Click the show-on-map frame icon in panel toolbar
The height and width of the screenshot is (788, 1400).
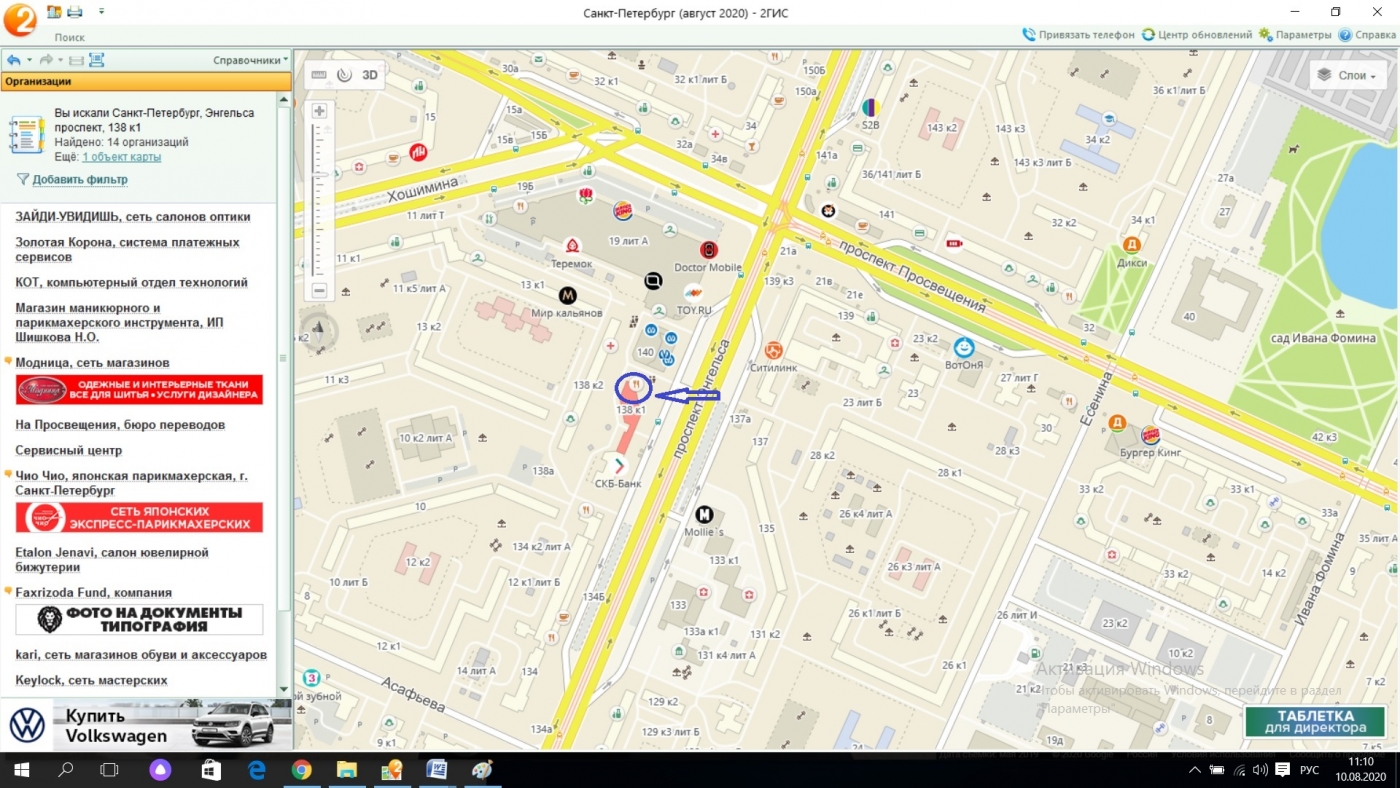[x=96, y=60]
